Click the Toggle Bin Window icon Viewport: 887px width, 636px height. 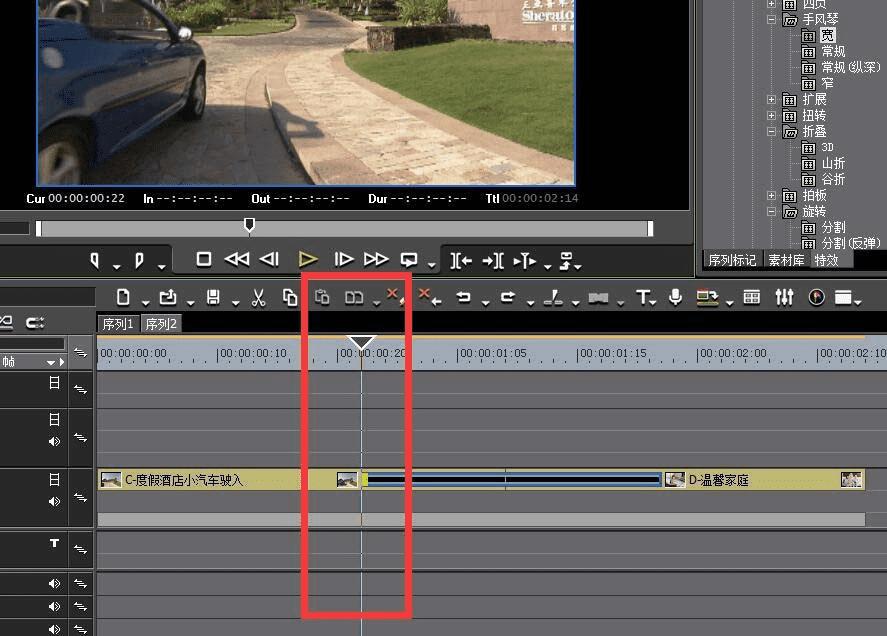click(752, 297)
